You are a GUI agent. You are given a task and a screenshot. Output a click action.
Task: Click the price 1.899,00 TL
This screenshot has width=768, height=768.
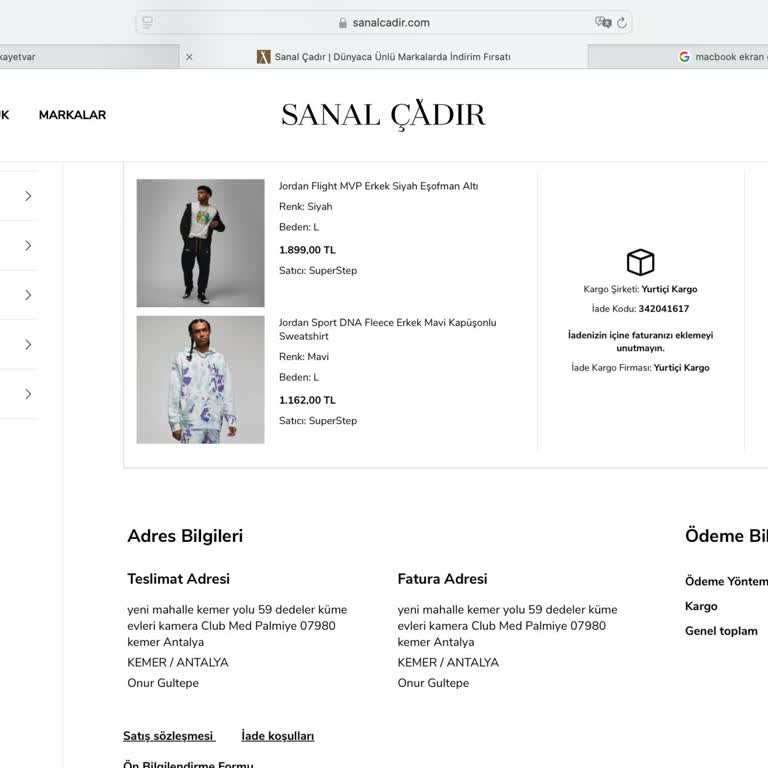point(307,250)
